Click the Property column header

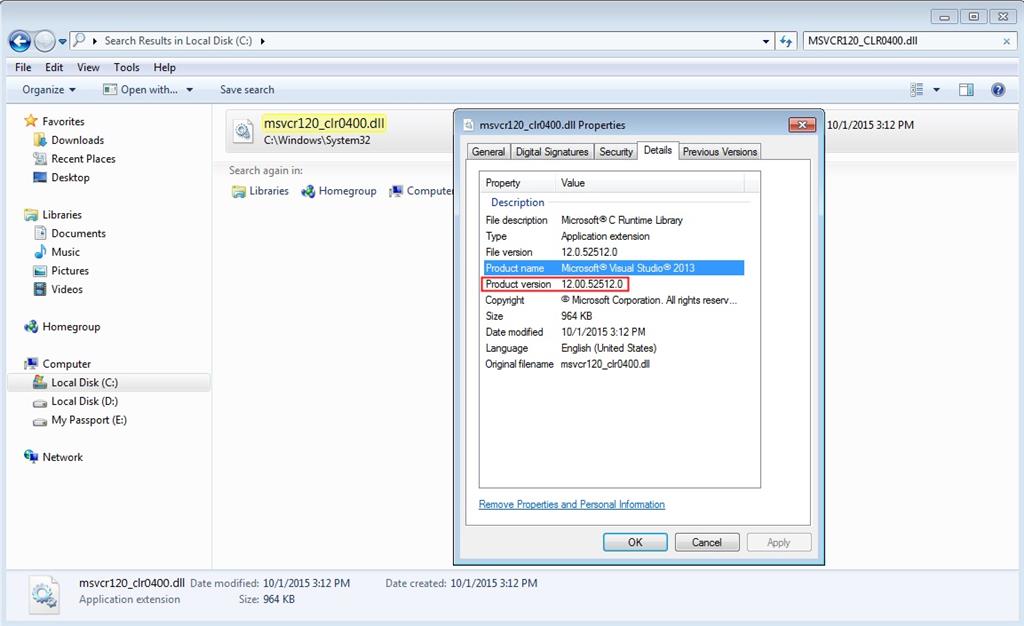[x=517, y=183]
